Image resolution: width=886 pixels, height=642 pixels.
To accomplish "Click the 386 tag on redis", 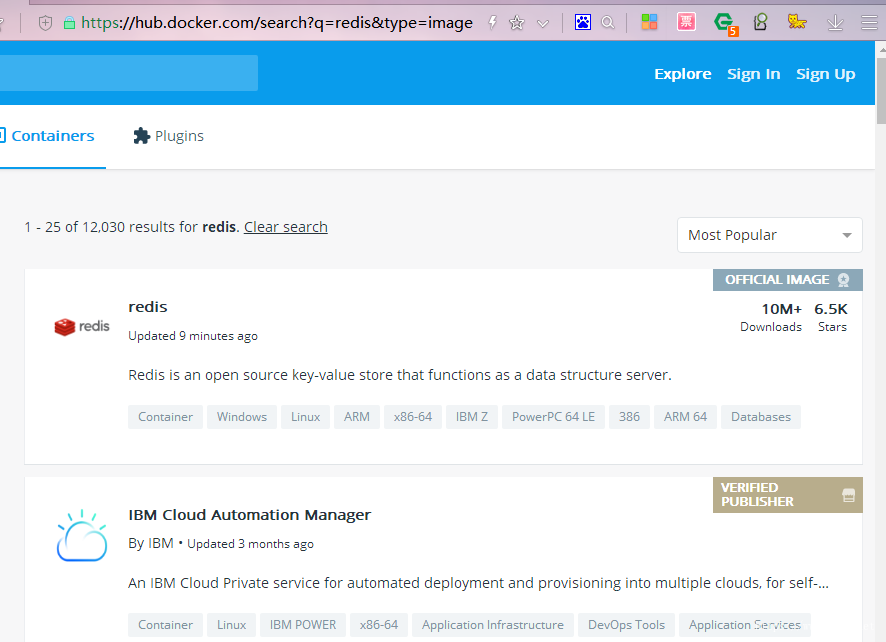I will click(629, 417).
